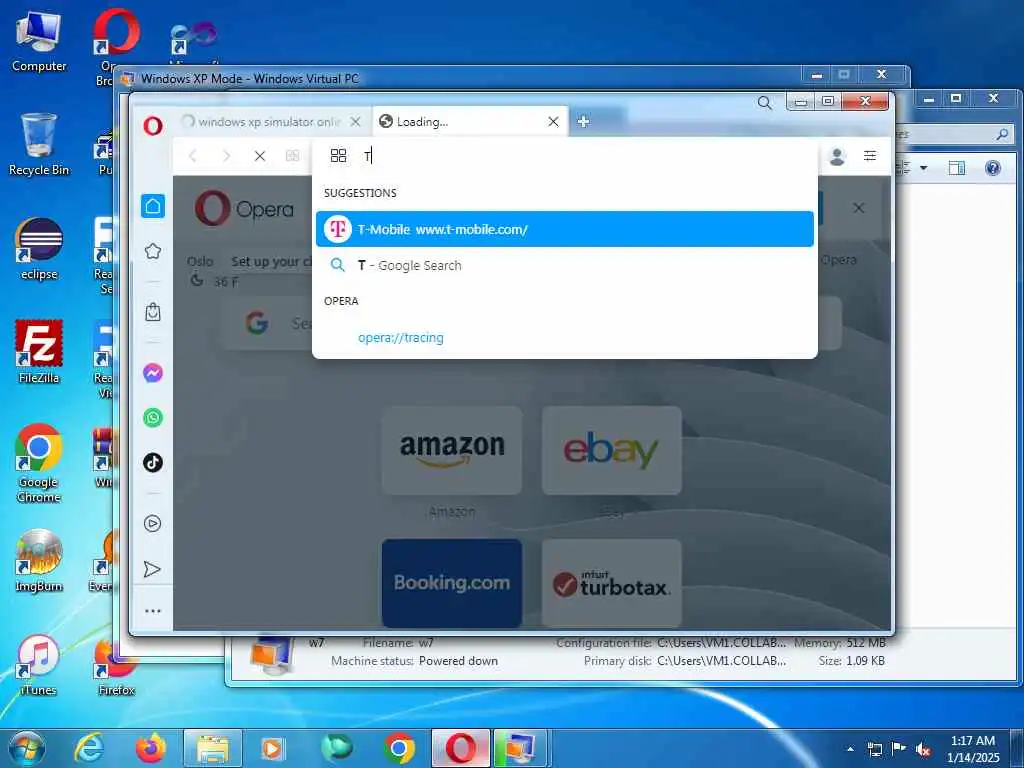Screen dimensions: 1024x768
Task: Open a new tab with plus button
Action: tap(583, 121)
